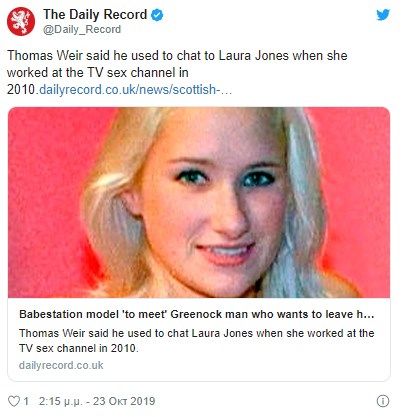Like the tweet with the heart icon

[14, 401]
